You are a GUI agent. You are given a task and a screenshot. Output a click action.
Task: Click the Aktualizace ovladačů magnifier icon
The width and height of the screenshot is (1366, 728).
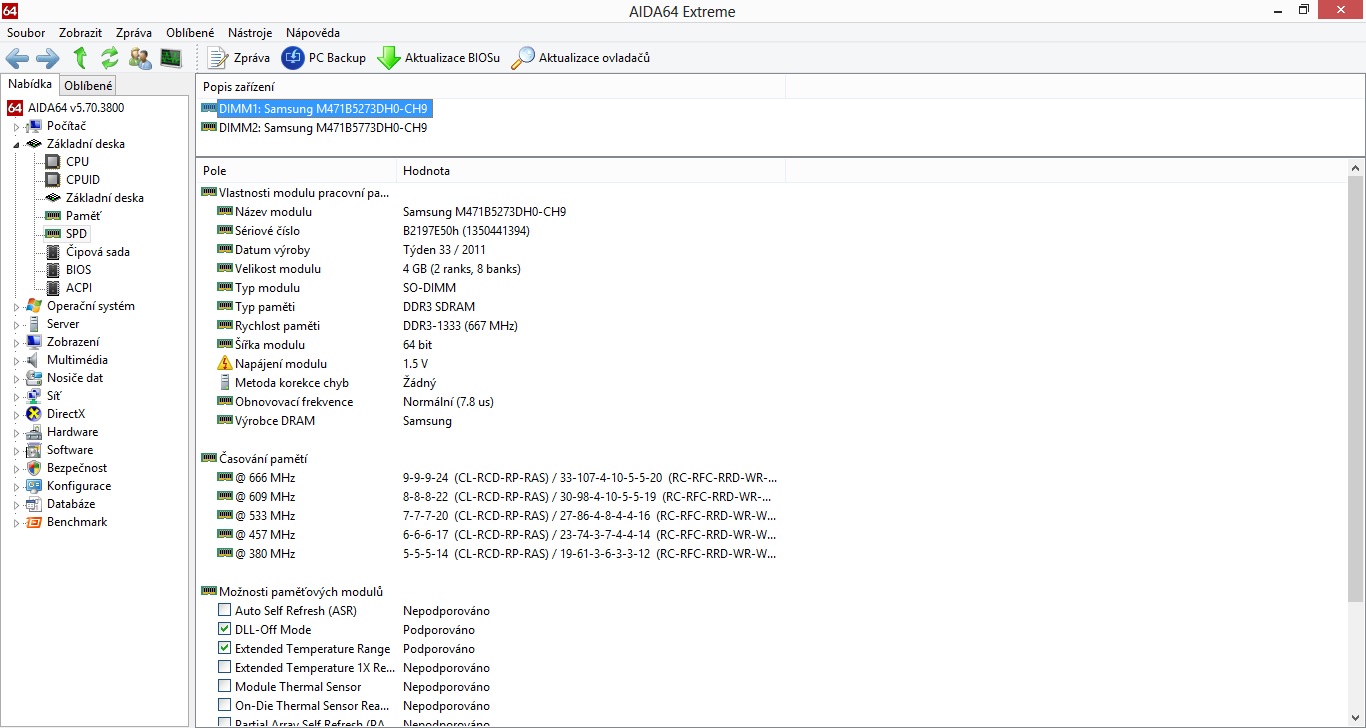point(523,58)
